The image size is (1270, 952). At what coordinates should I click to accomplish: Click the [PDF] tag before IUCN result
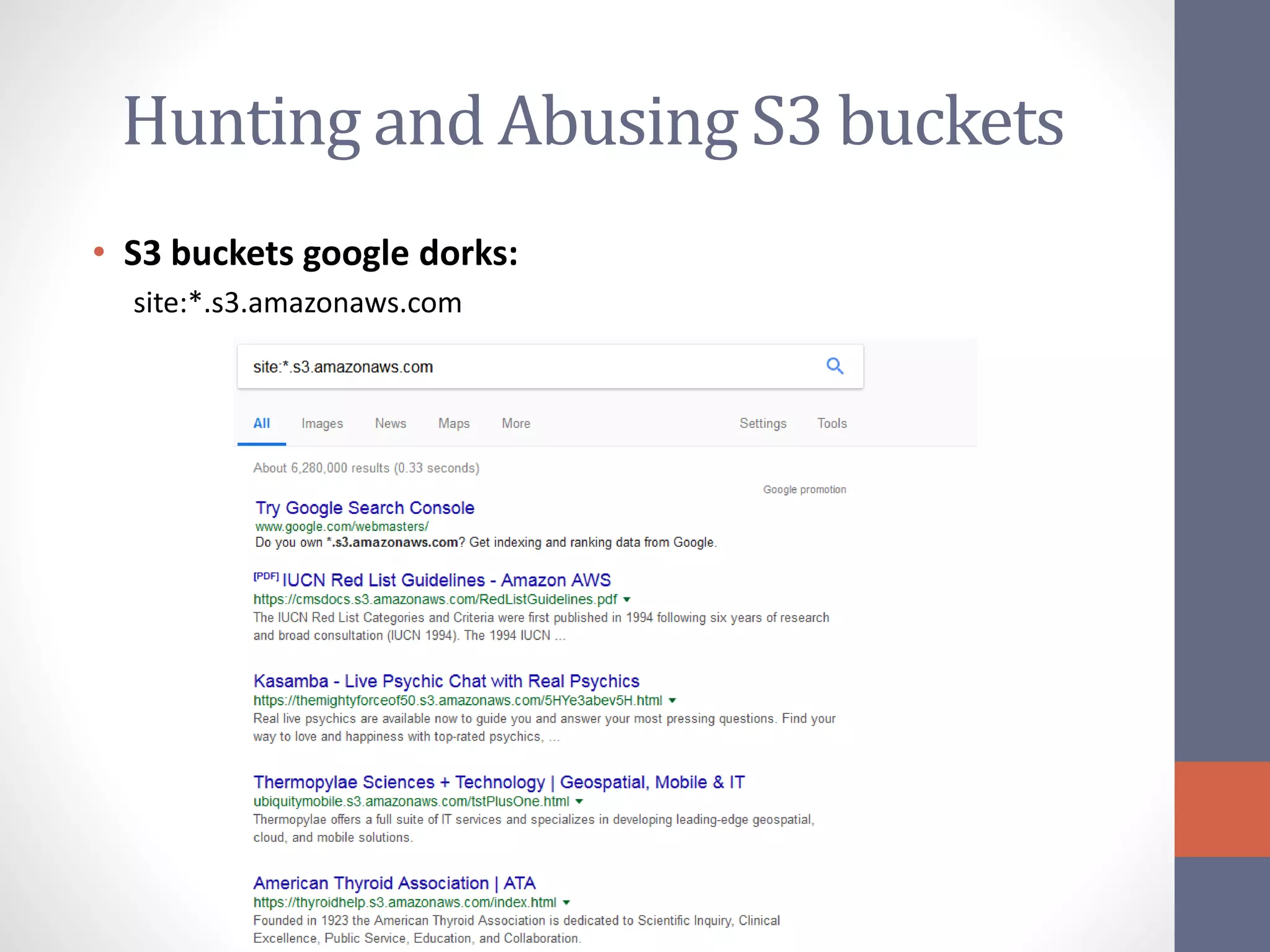coord(266,576)
